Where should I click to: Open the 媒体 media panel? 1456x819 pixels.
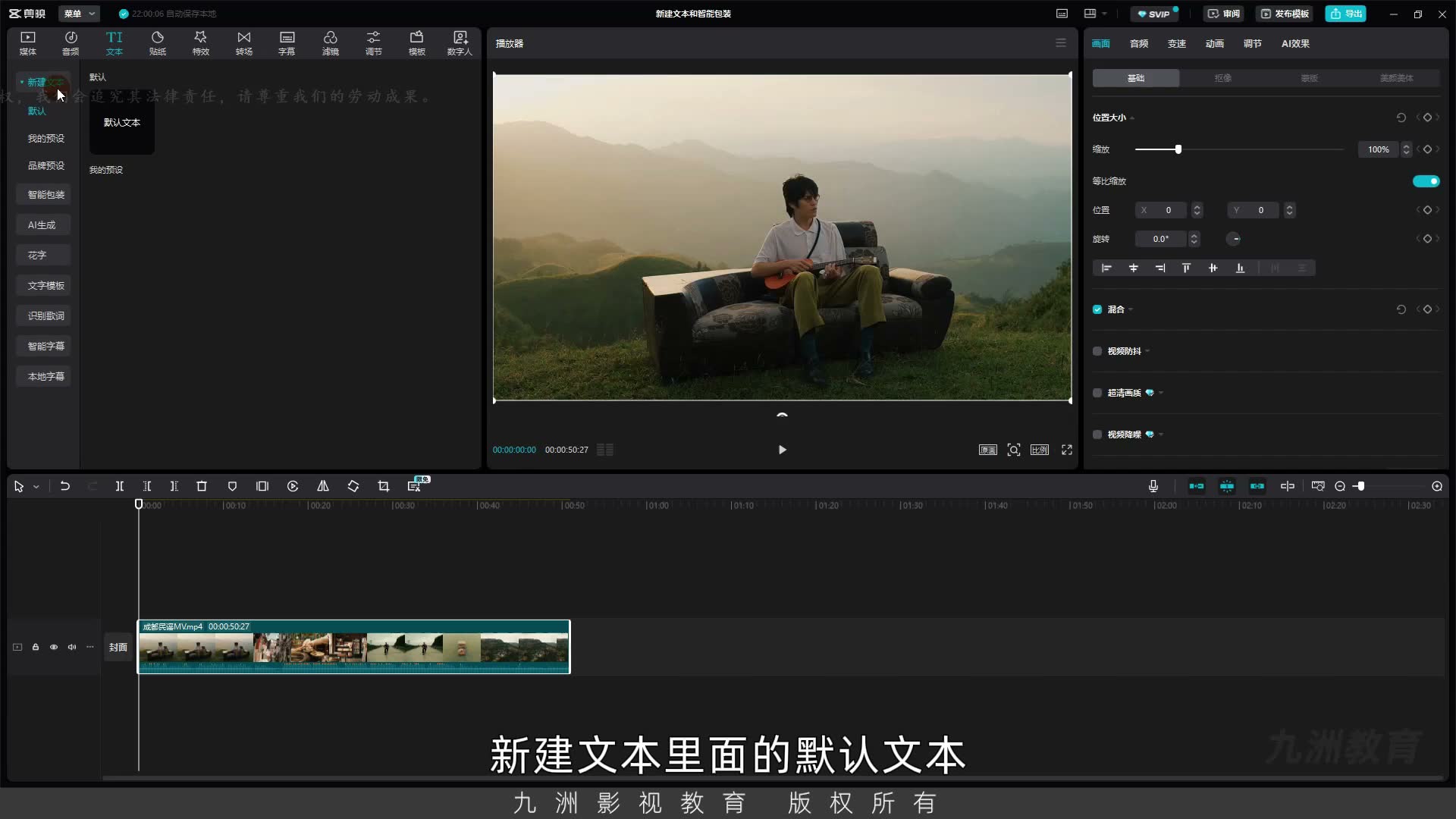pos(28,43)
